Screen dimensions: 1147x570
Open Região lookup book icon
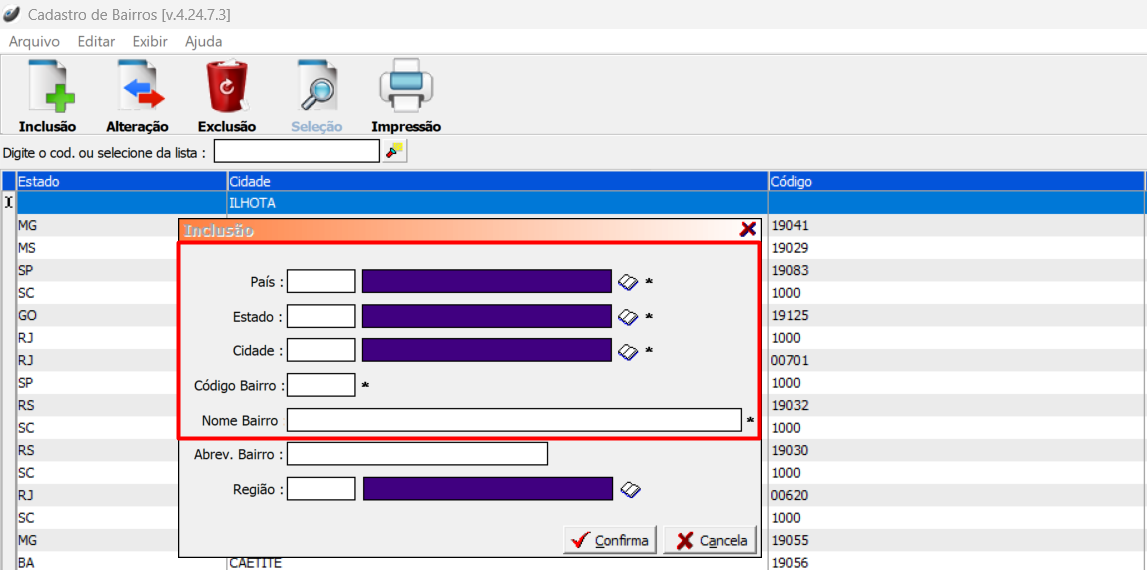(x=629, y=489)
